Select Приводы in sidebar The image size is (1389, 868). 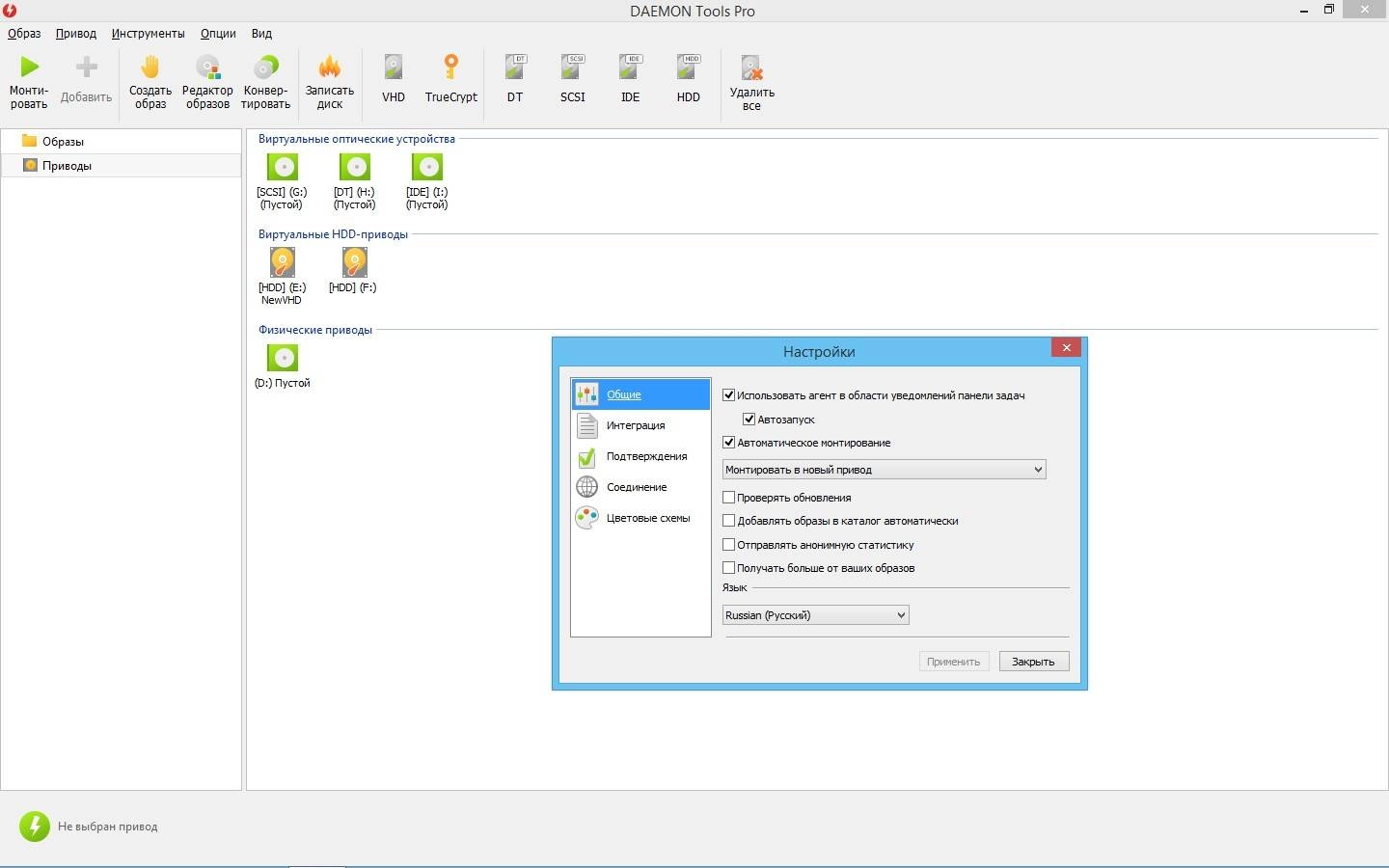[x=121, y=165]
